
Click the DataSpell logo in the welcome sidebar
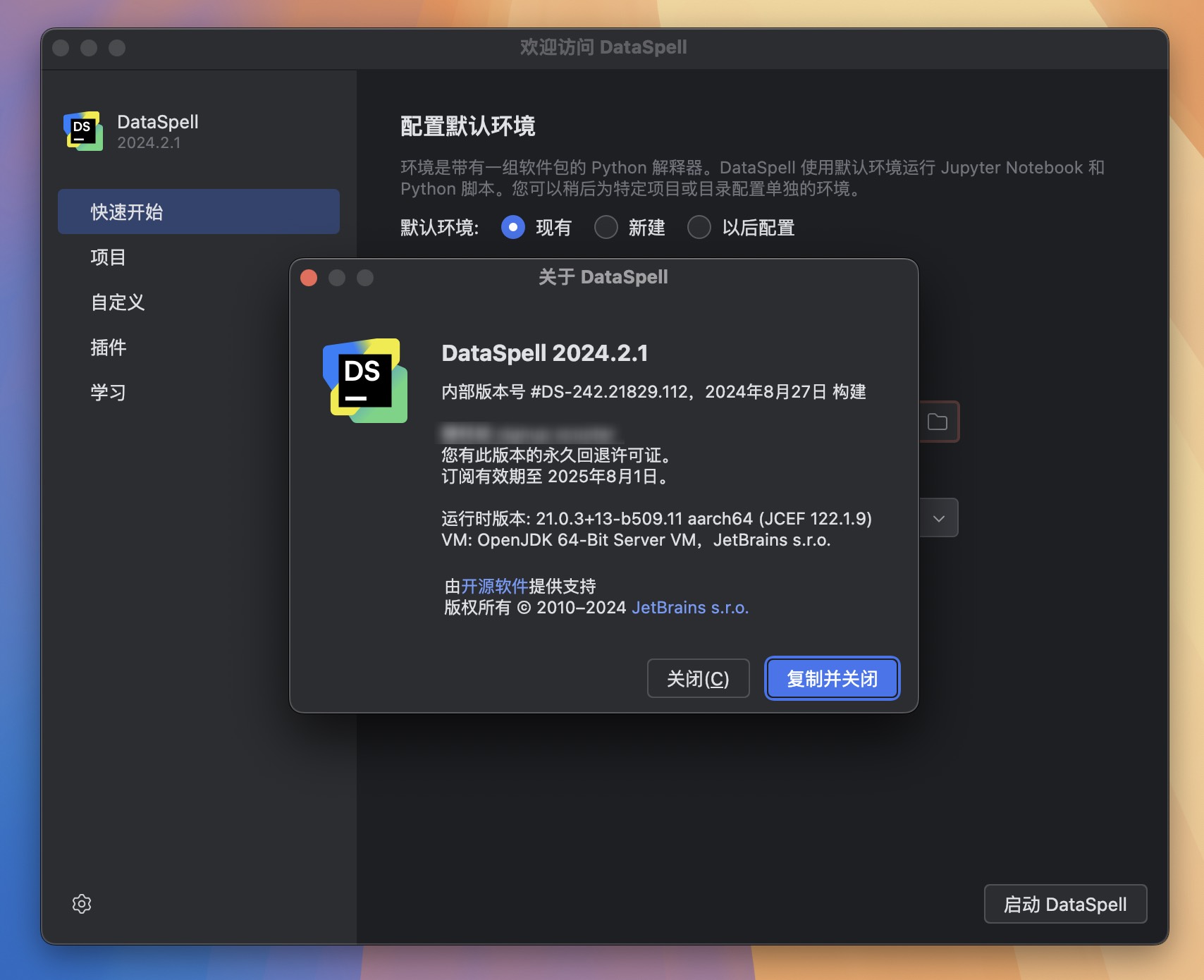coord(83,131)
